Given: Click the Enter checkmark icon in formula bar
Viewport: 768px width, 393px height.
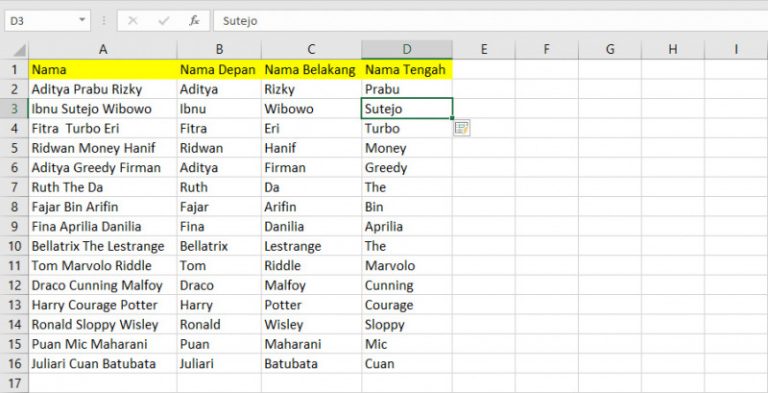Looking at the screenshot, I should click(x=164, y=21).
